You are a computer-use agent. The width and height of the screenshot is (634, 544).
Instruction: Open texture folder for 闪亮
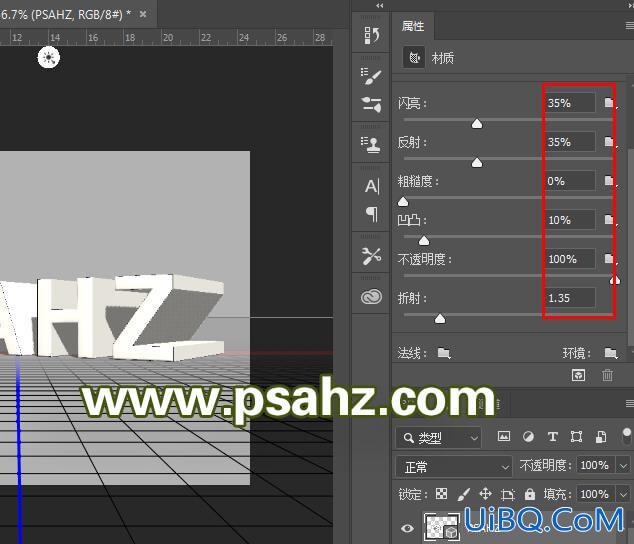pyautogui.click(x=610, y=103)
